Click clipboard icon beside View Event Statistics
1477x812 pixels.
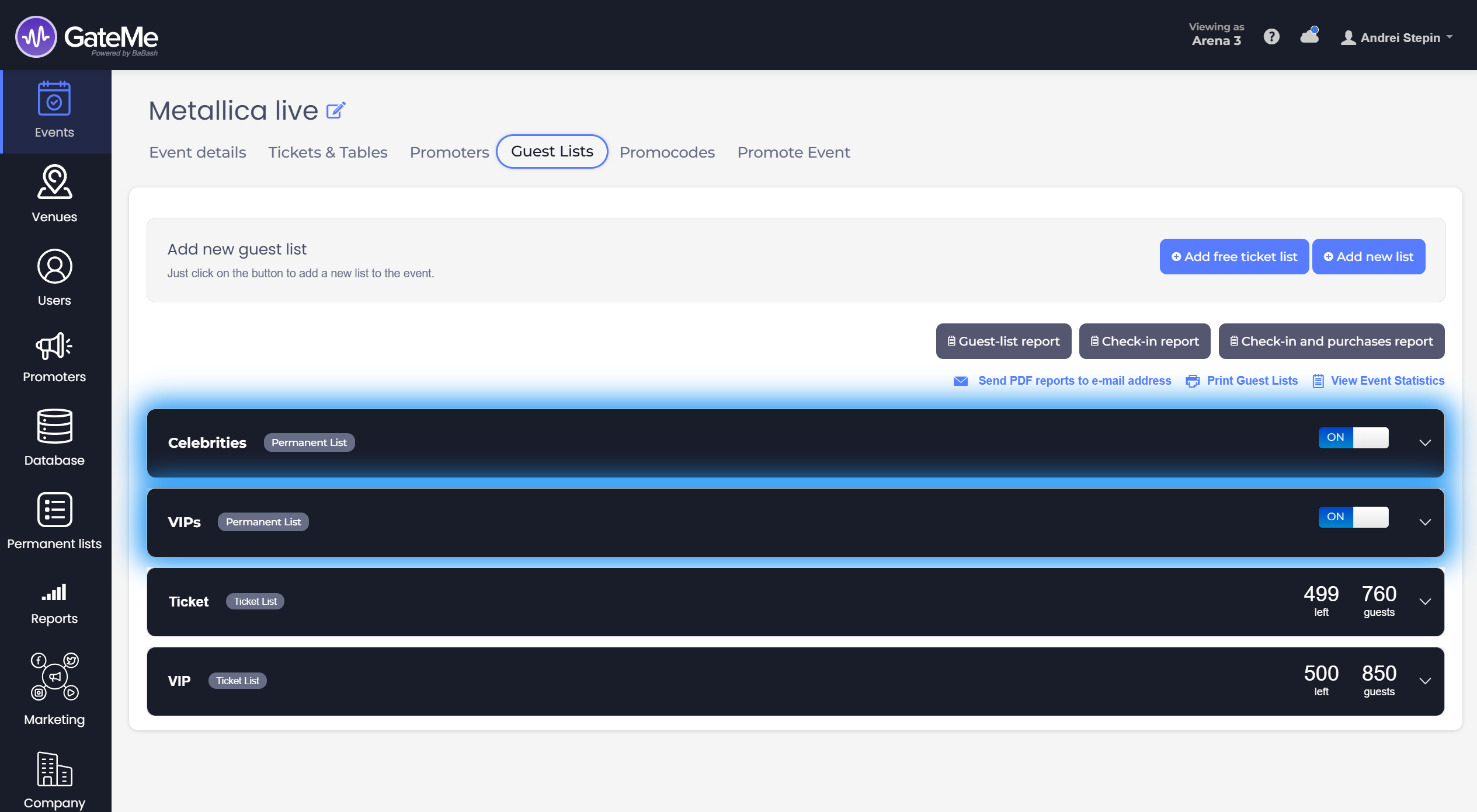click(x=1318, y=381)
